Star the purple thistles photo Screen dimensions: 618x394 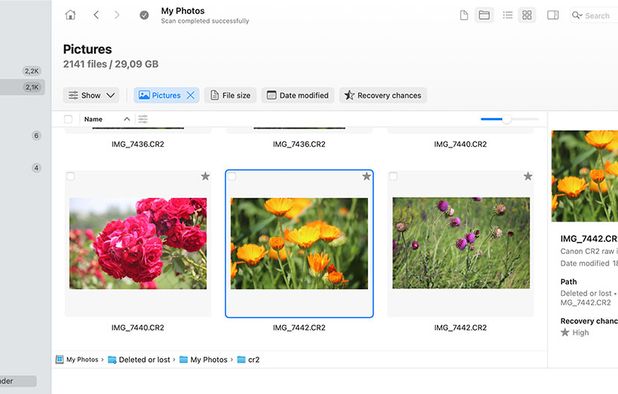528,176
